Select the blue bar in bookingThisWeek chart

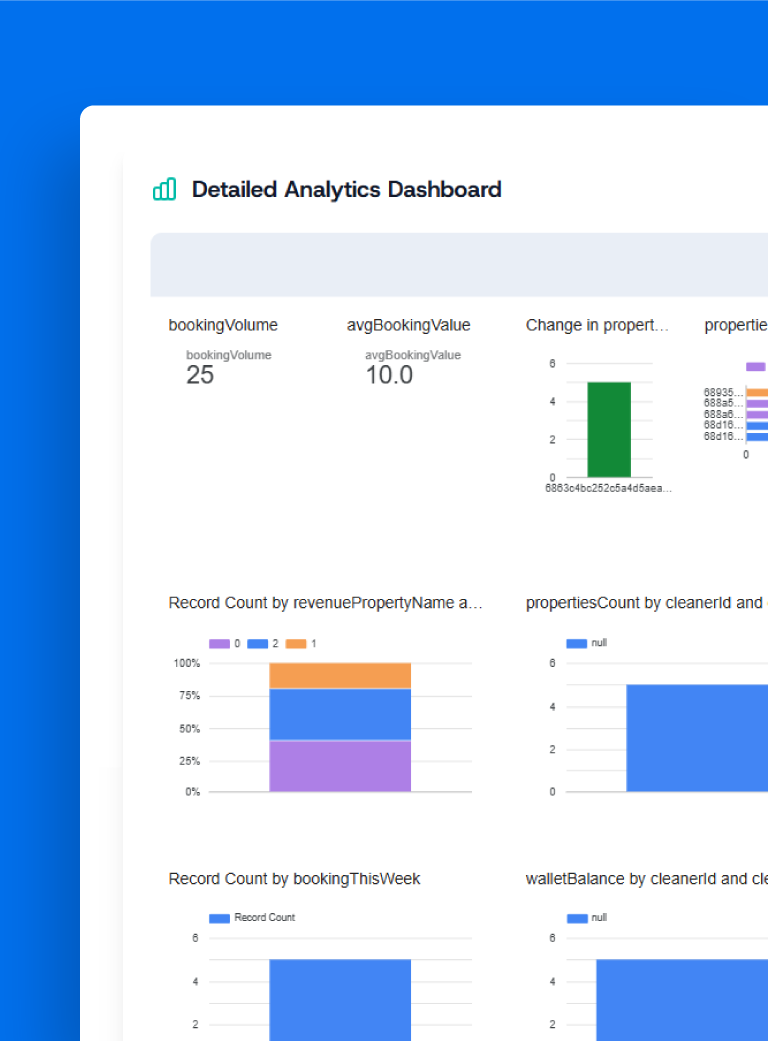pos(340,1000)
